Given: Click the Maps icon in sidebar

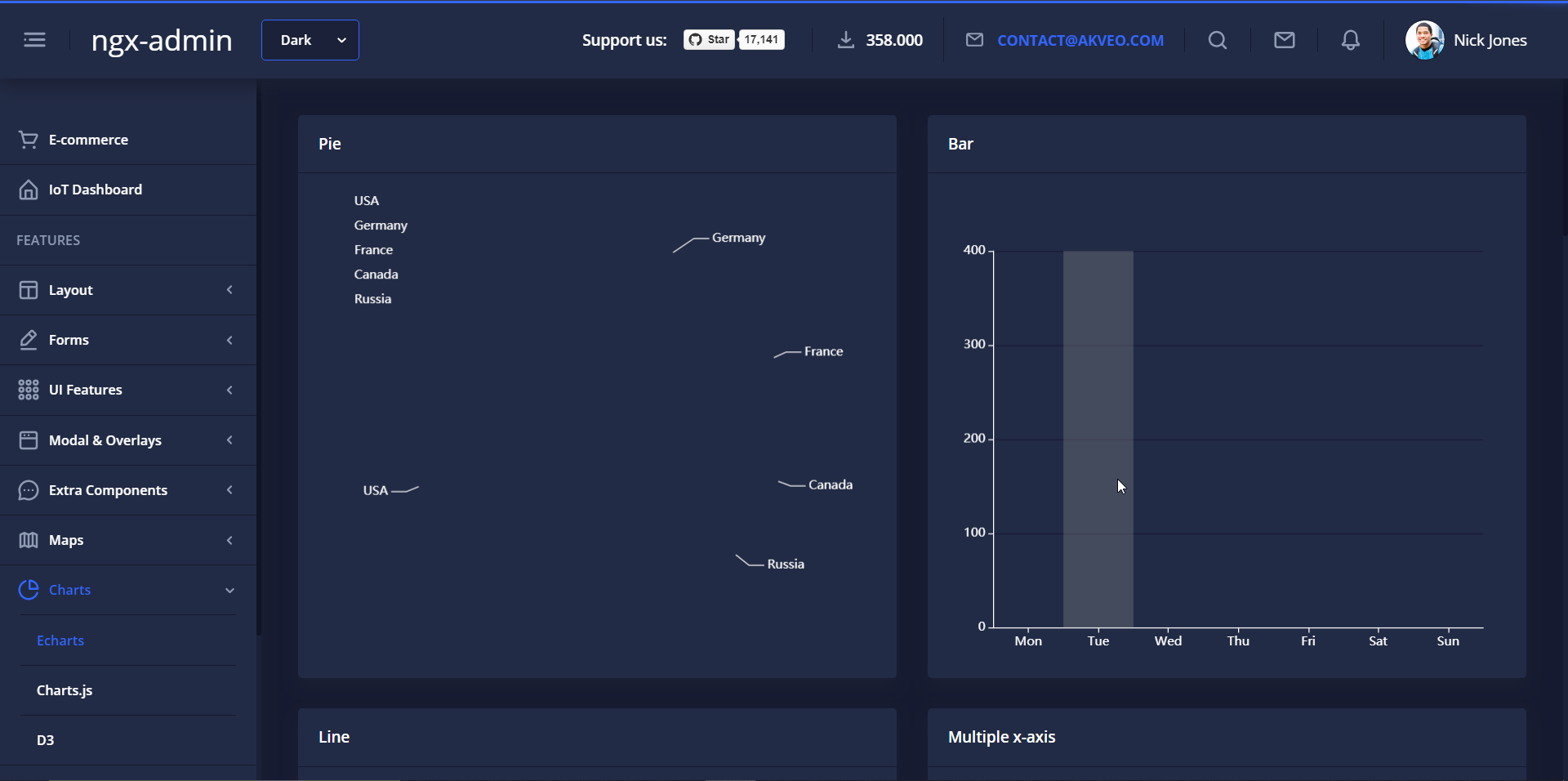Looking at the screenshot, I should click(29, 540).
